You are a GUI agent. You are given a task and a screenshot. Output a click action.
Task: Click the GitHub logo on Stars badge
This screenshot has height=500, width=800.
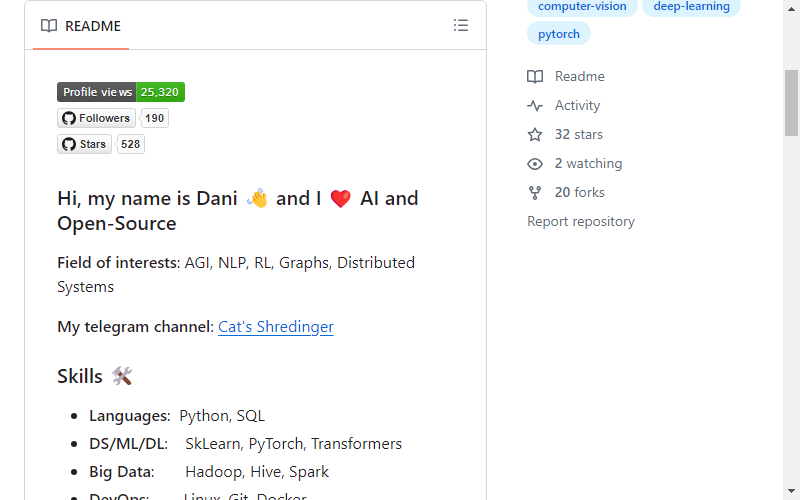click(x=69, y=144)
